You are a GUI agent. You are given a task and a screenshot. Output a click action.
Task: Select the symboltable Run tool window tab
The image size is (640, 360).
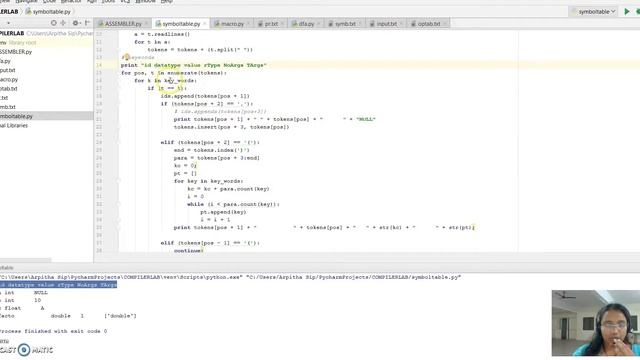pos(7,268)
